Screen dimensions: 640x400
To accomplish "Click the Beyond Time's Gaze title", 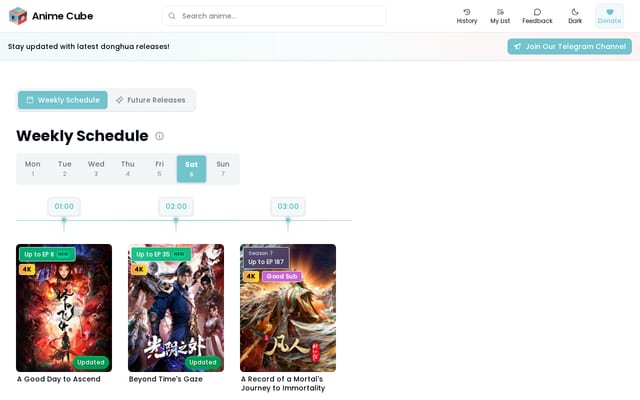I will tap(166, 379).
